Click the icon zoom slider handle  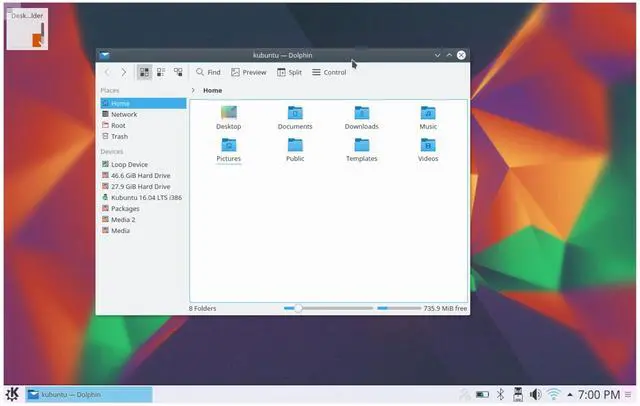click(297, 308)
